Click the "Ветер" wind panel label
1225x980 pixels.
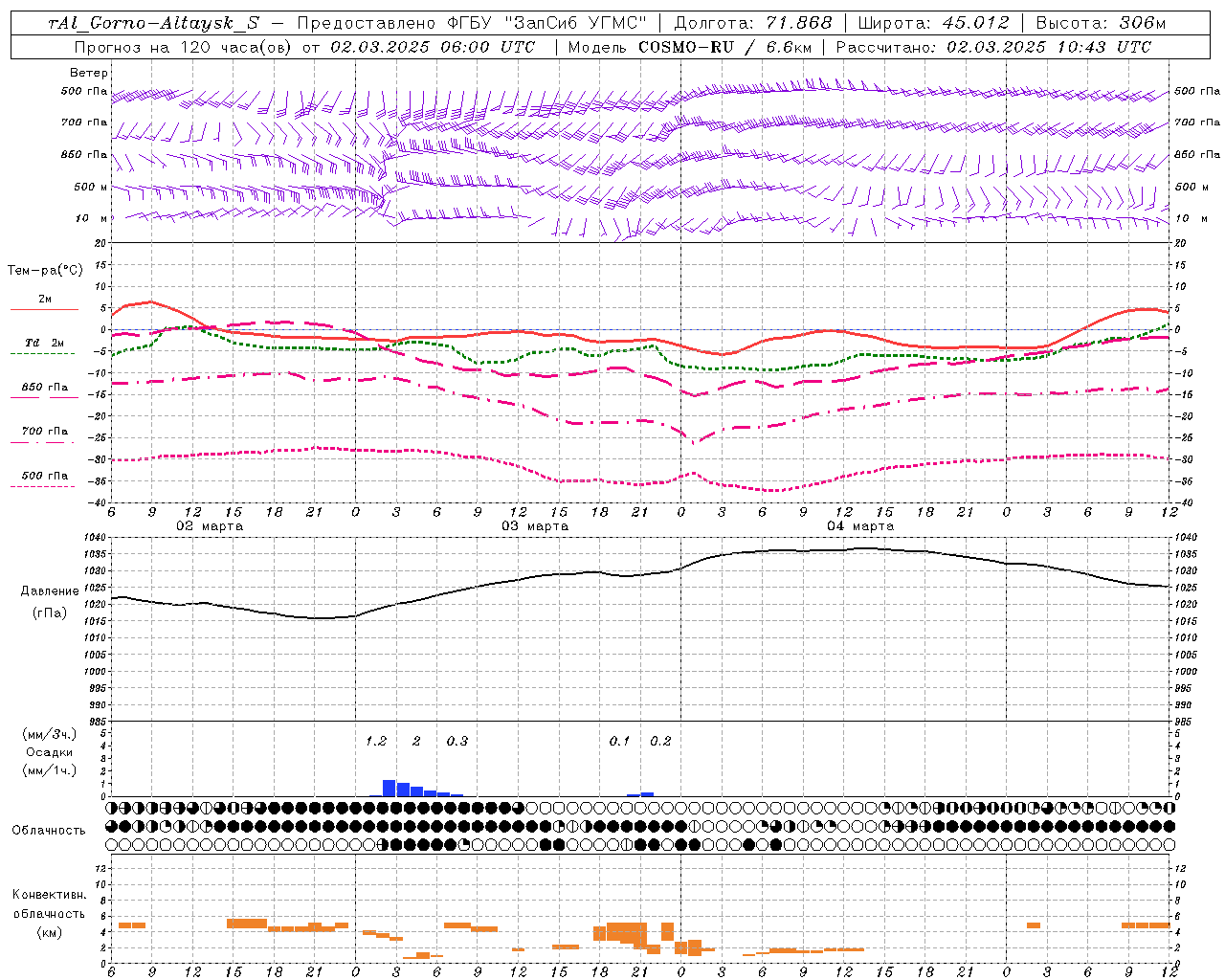click(x=89, y=73)
